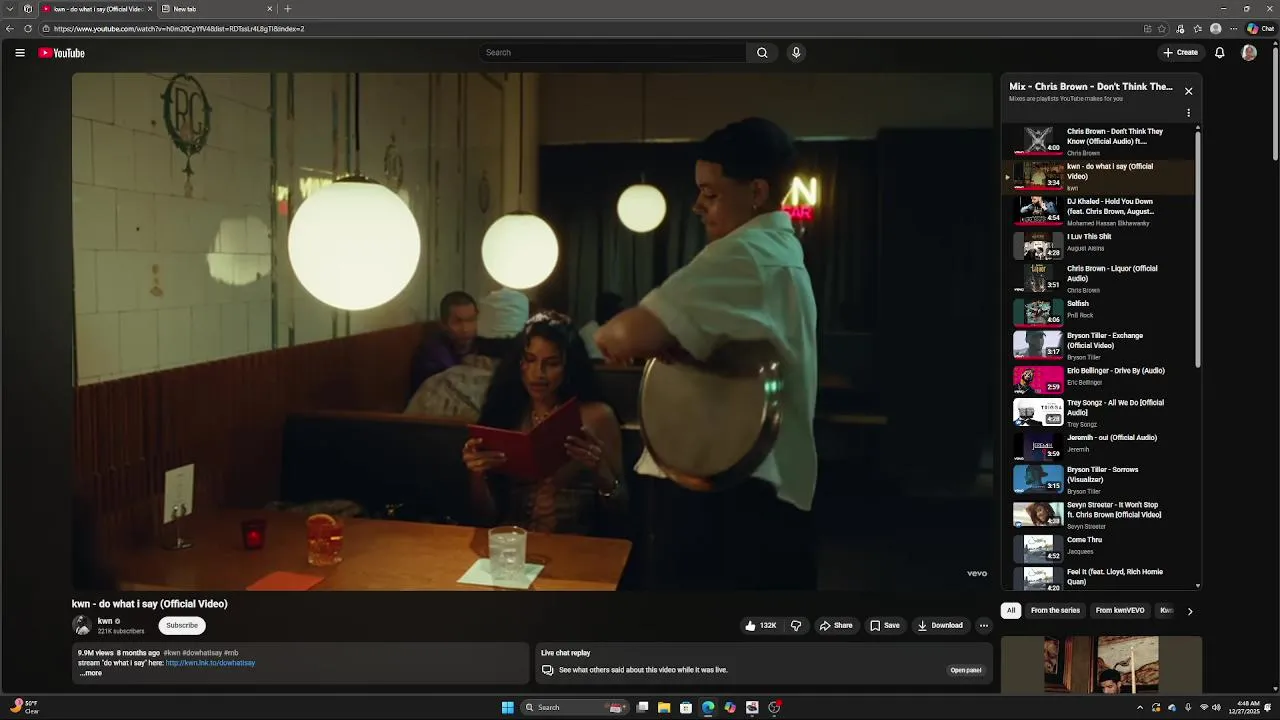Save the video to a playlist
This screenshot has width=1280, height=720.
(885, 626)
